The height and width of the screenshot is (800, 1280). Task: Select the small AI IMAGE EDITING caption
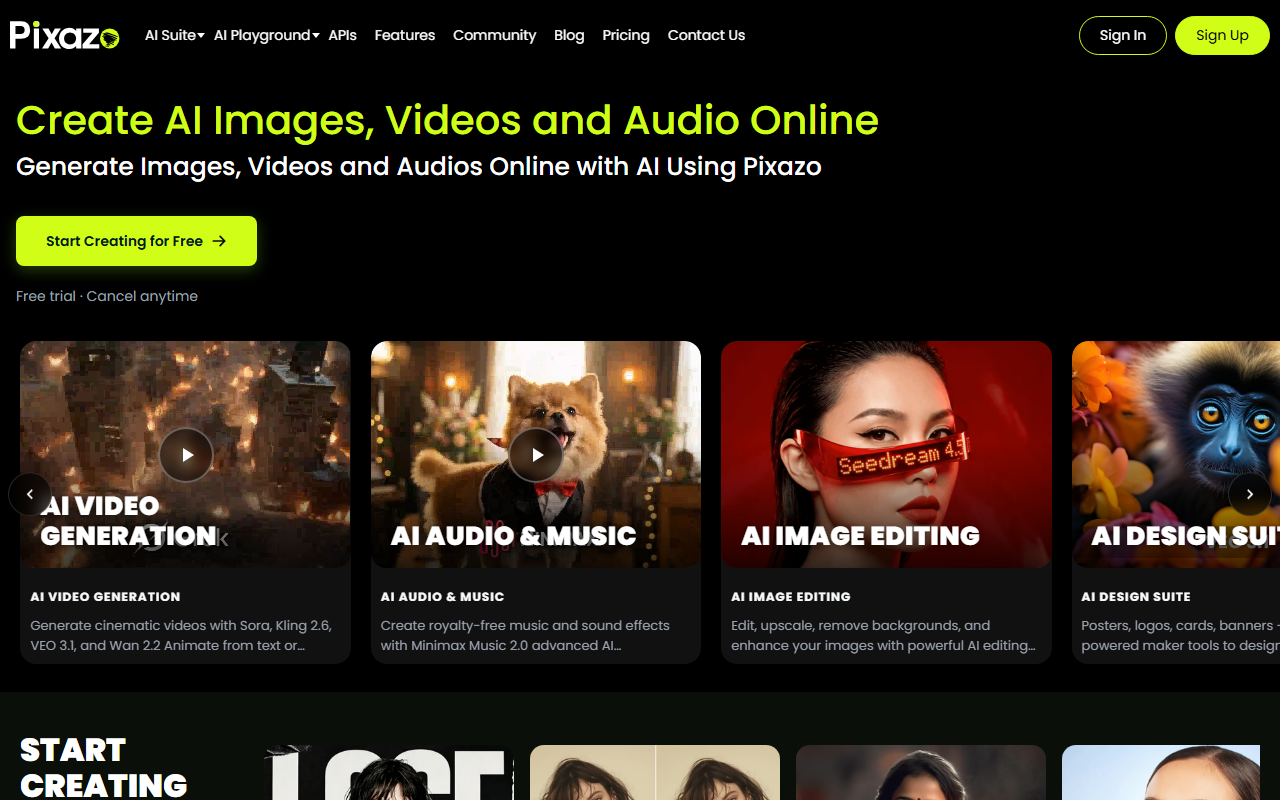791,597
